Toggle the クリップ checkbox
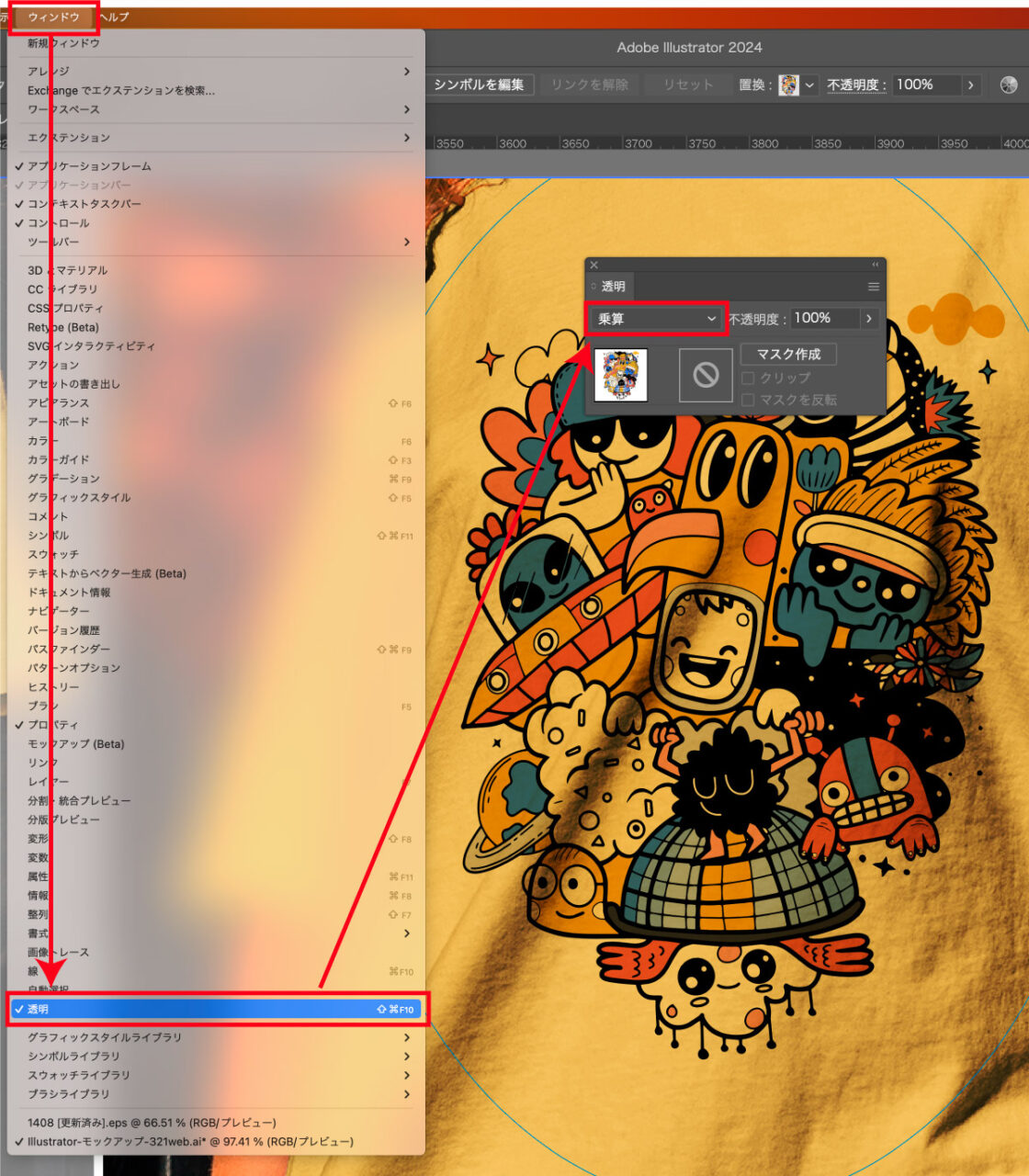 pos(748,378)
